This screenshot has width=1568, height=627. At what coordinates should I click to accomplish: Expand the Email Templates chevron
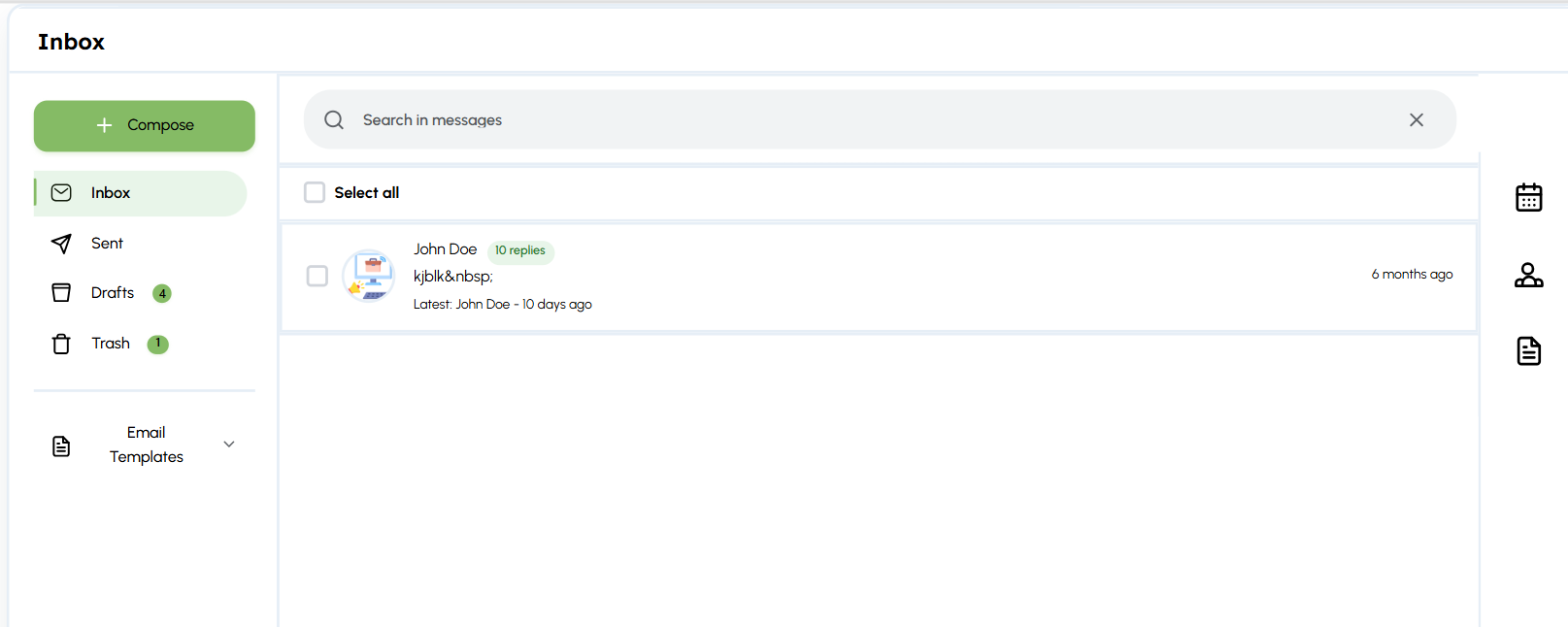[x=229, y=445]
